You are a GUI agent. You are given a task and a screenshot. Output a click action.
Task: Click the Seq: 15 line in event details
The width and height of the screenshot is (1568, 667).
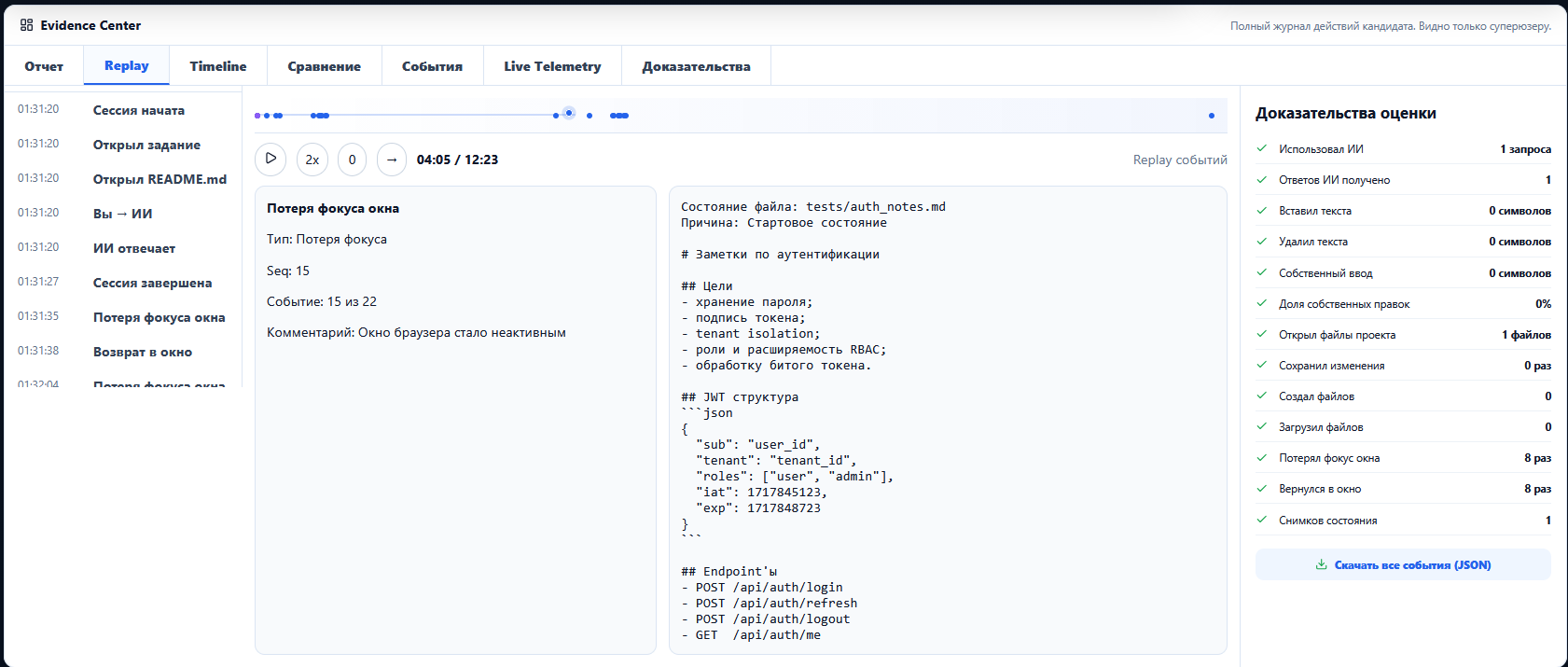point(288,271)
